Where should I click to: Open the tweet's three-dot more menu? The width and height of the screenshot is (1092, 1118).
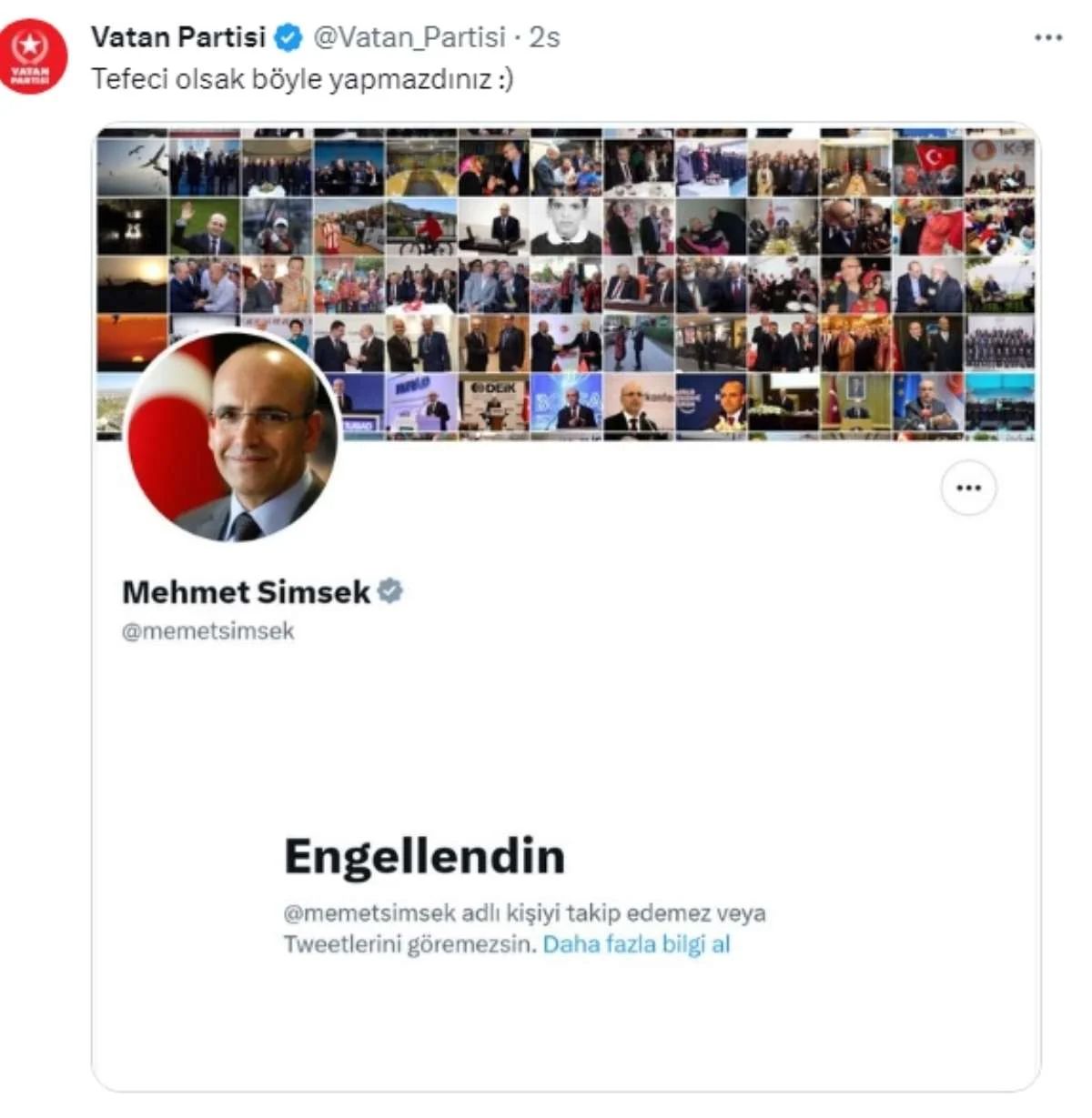tap(1048, 37)
